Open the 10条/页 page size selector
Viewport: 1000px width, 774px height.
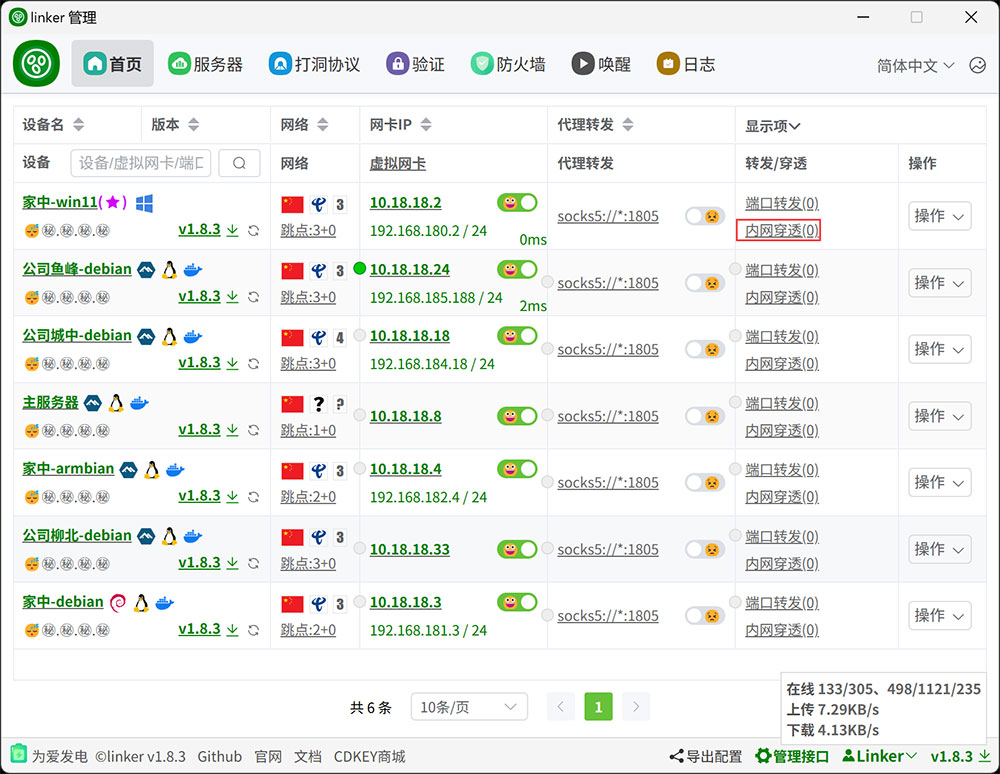coord(469,707)
